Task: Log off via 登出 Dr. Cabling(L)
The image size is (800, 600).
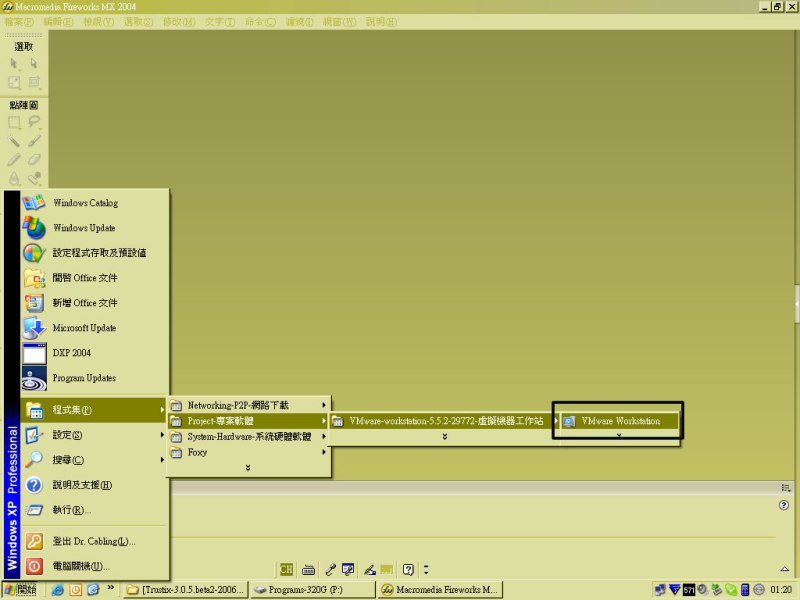Action: (94, 541)
